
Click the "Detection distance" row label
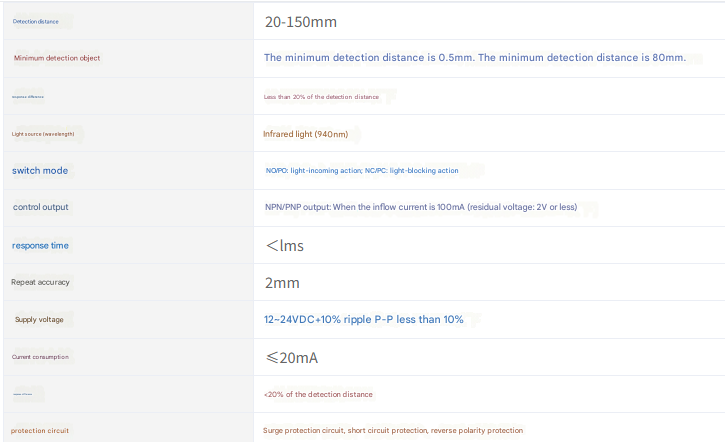35,21
